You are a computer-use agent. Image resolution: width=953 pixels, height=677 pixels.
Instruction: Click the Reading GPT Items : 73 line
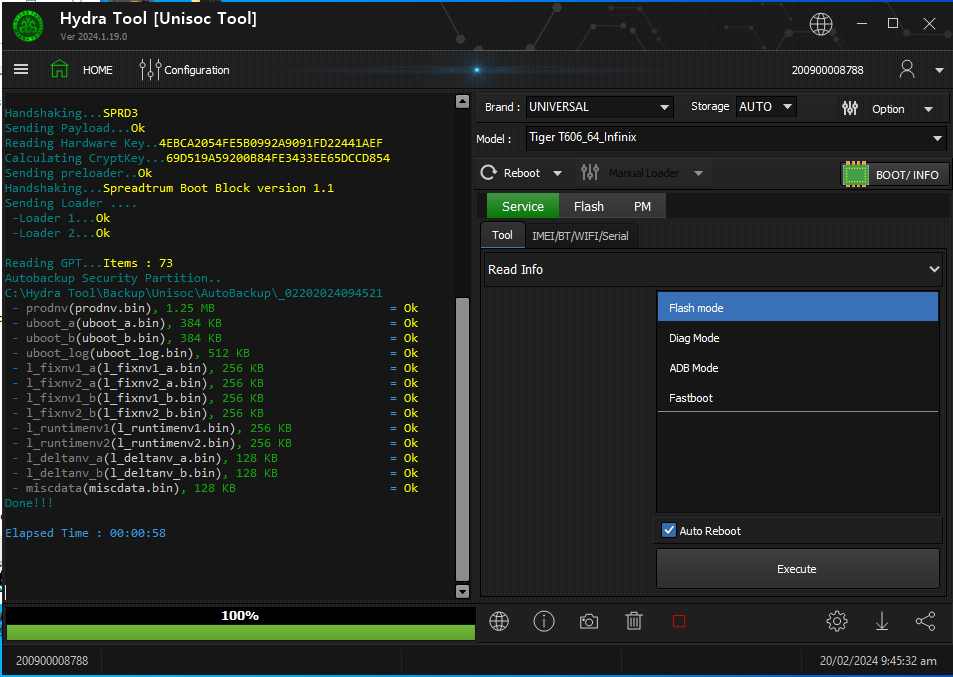tap(89, 263)
